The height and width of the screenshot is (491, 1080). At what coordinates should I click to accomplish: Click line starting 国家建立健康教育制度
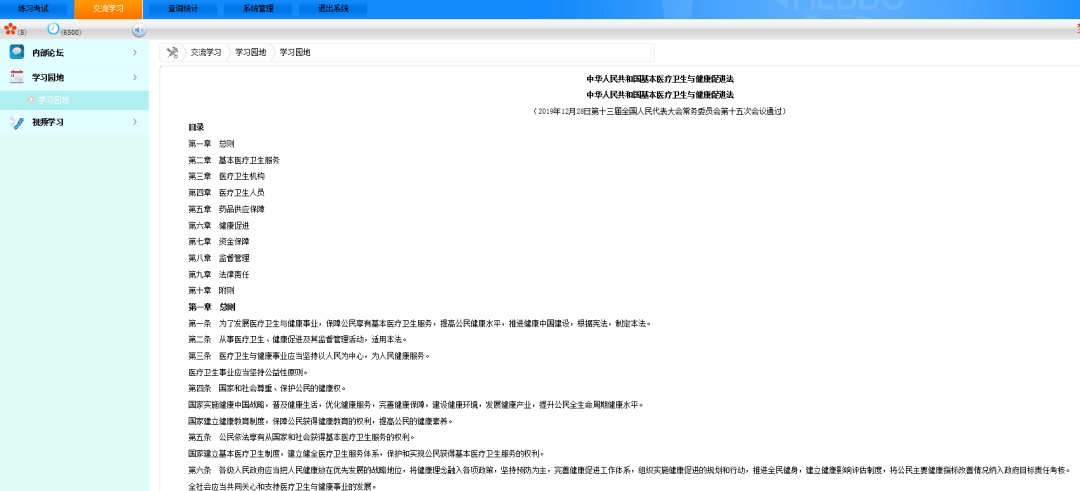[321, 421]
